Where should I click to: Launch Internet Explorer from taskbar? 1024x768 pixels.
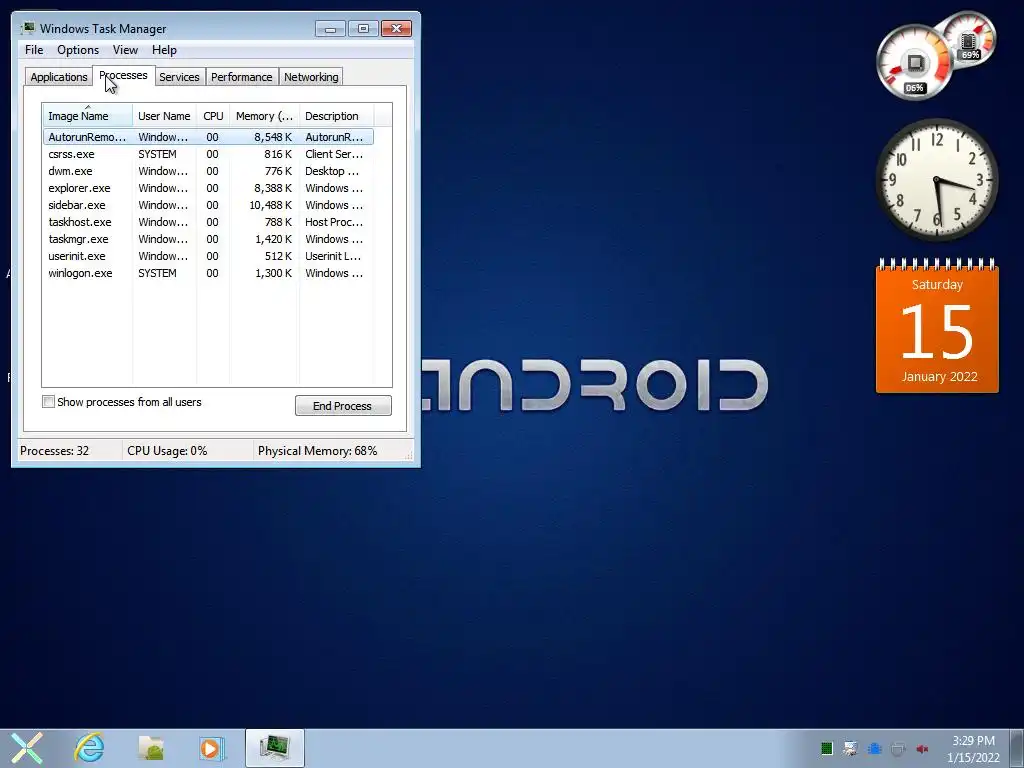pos(89,748)
